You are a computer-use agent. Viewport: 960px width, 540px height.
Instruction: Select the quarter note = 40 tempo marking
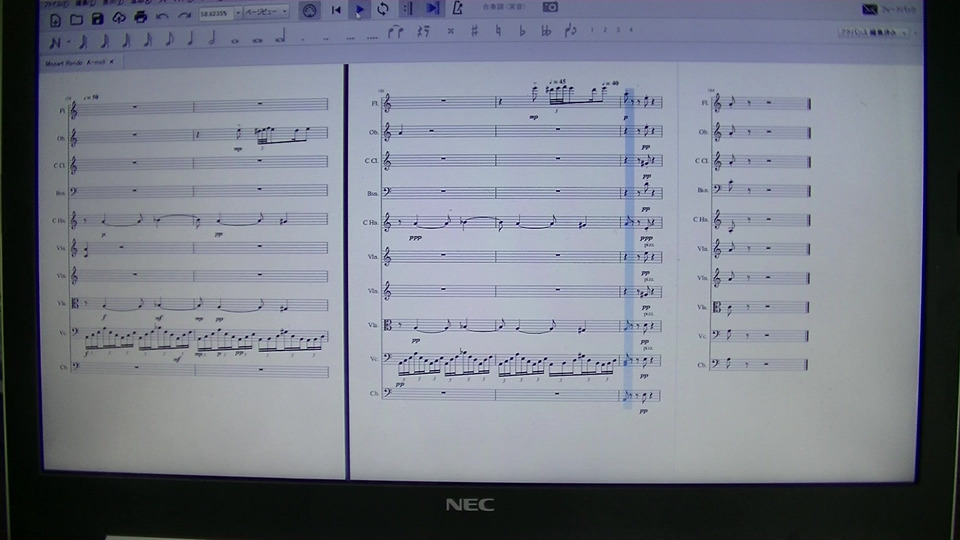coord(610,83)
